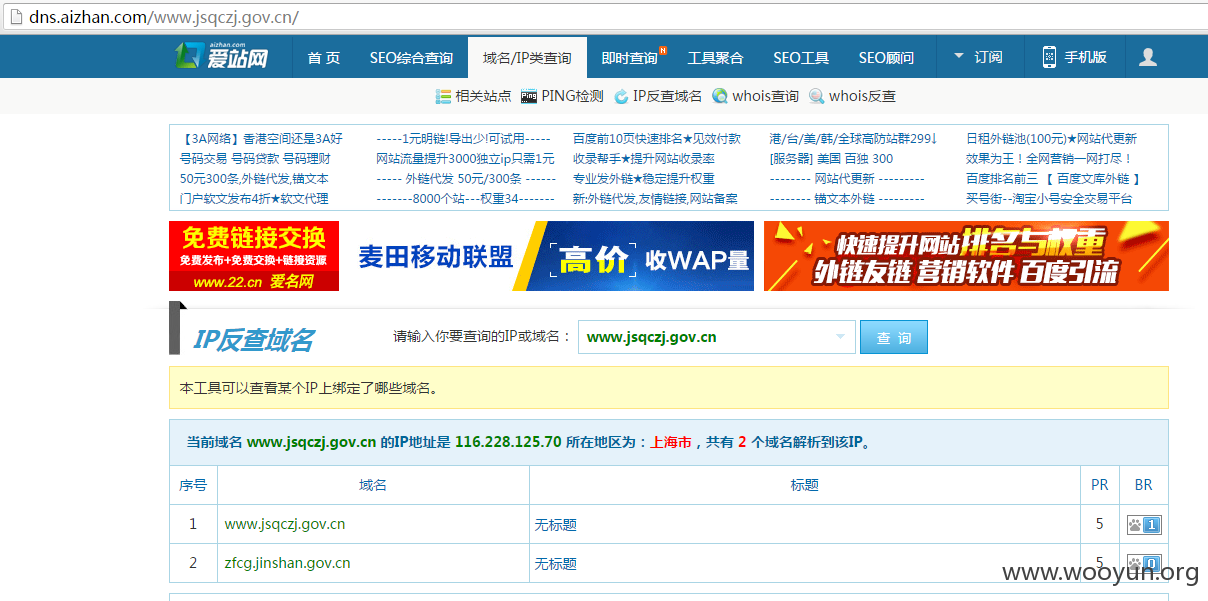
Task: Open ad link 百度排名前三【百度文库外链】
Action: [x=1054, y=179]
